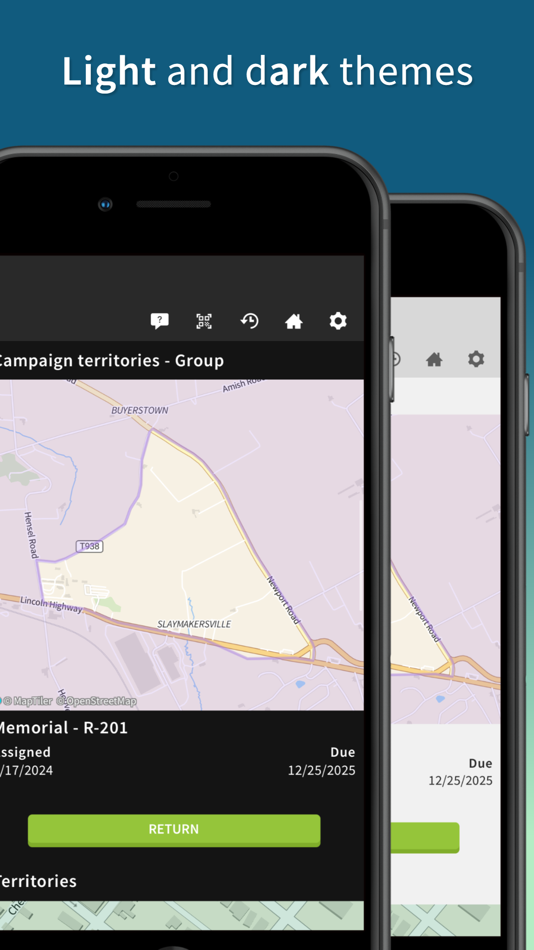
Task: Click the Due date 12/25/2025 in dark phone
Action: point(321,771)
